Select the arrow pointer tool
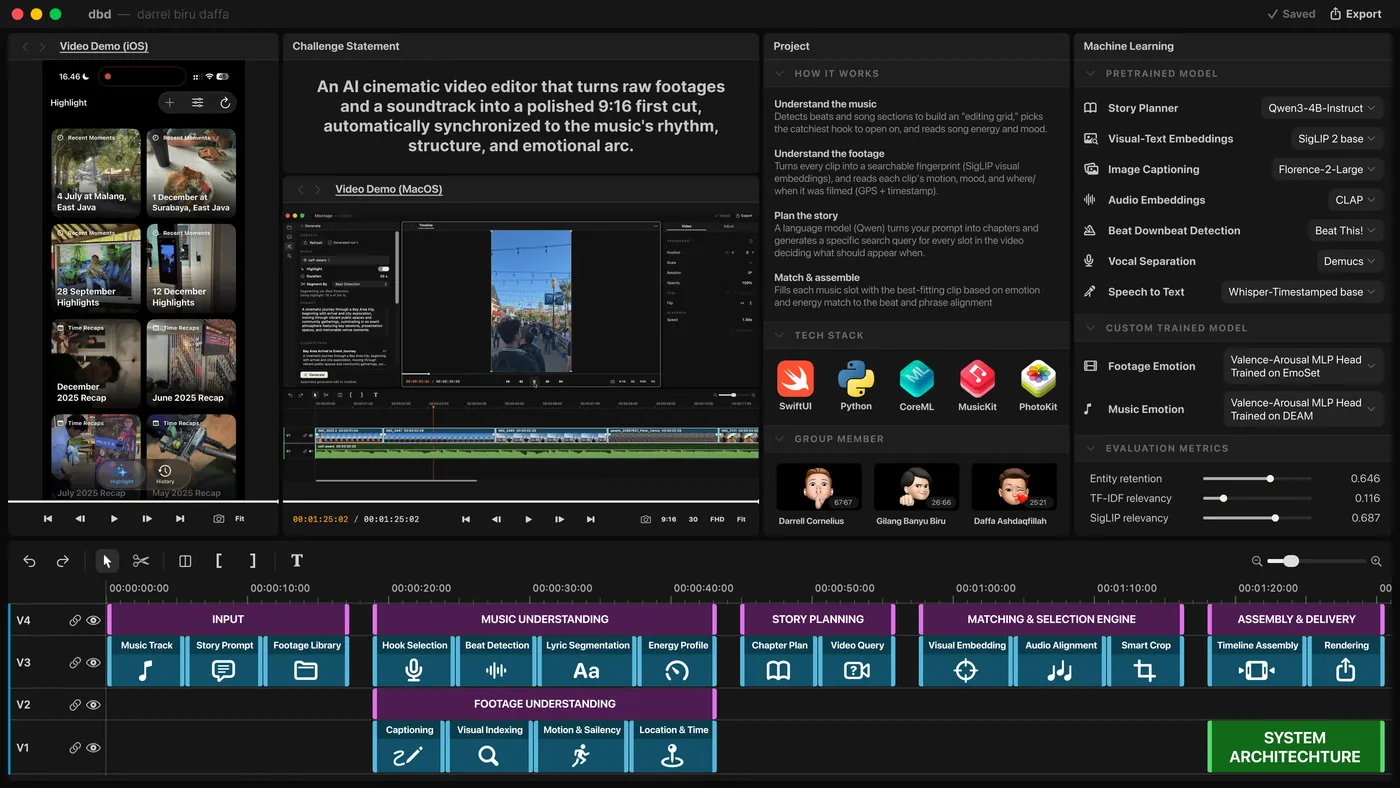 (107, 561)
